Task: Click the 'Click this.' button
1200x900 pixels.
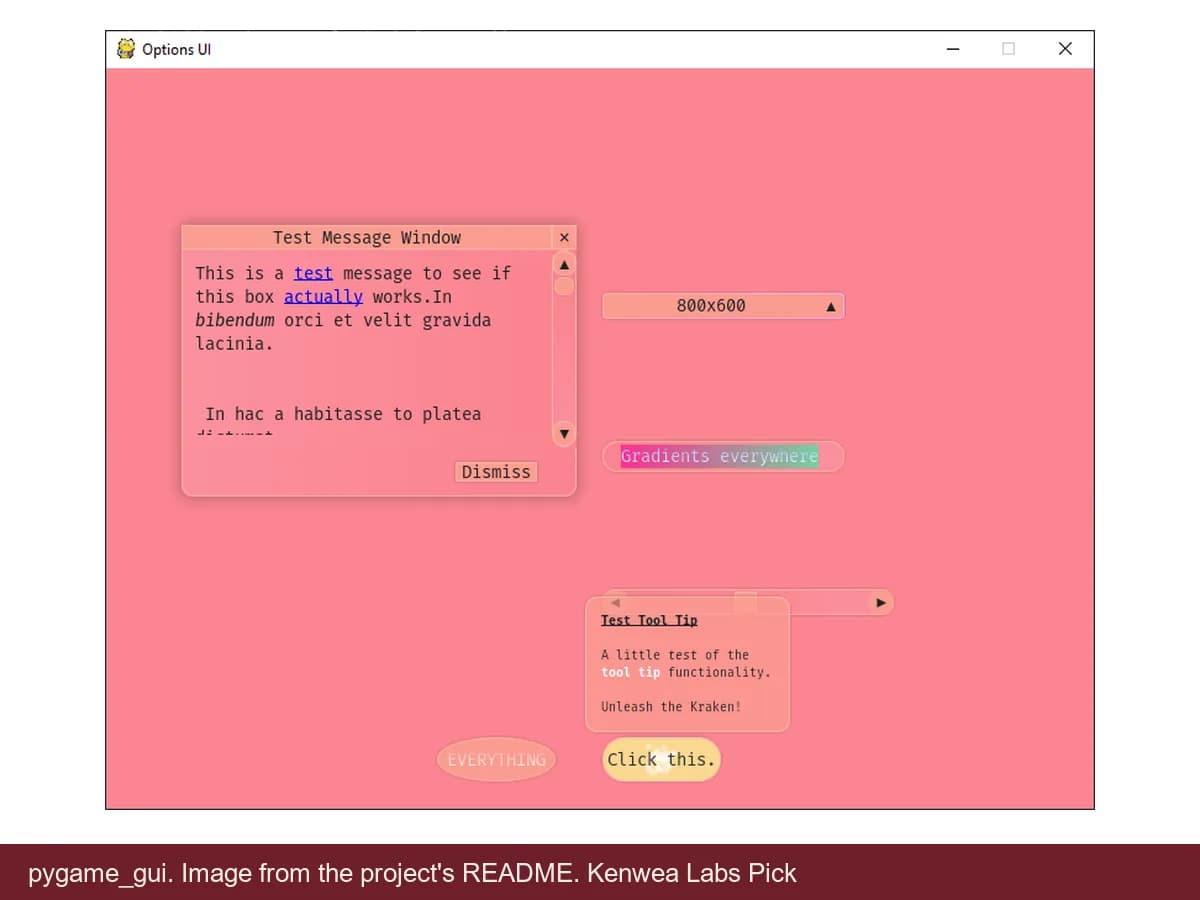Action: point(661,760)
